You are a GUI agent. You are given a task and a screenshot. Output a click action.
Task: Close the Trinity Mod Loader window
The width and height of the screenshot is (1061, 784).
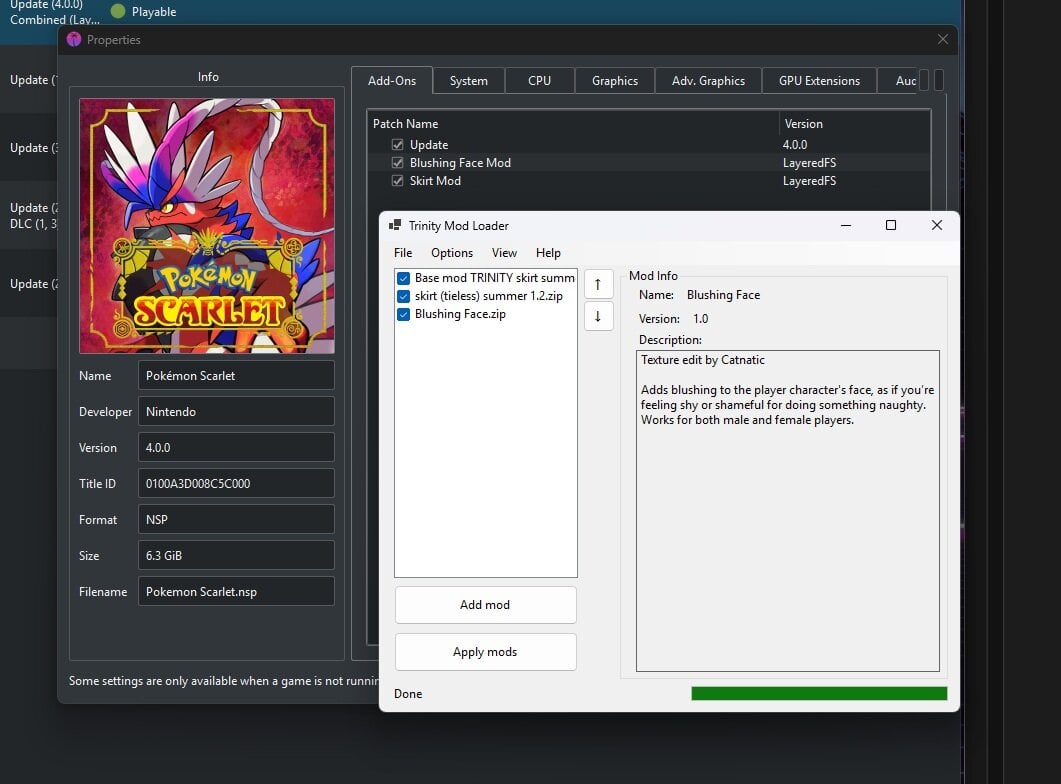[936, 225]
